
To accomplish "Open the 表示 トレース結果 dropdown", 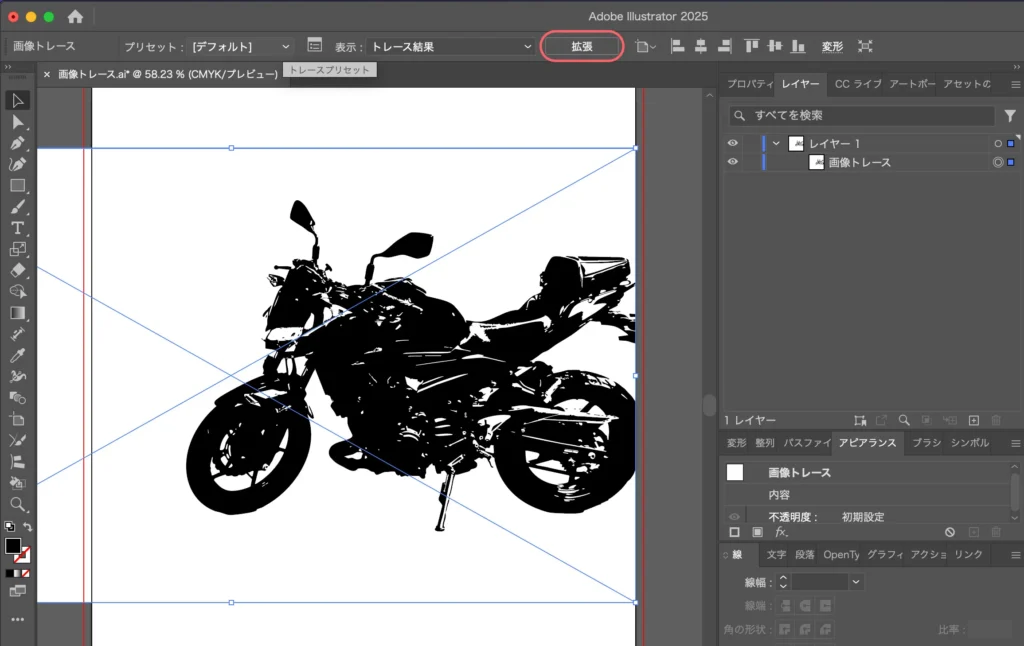I will [451, 47].
